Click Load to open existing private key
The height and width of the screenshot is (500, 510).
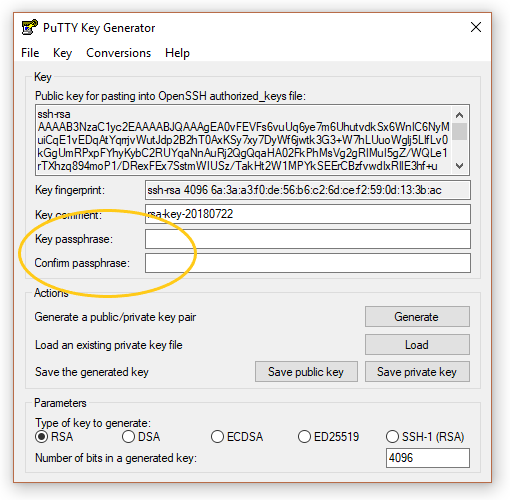(x=417, y=345)
